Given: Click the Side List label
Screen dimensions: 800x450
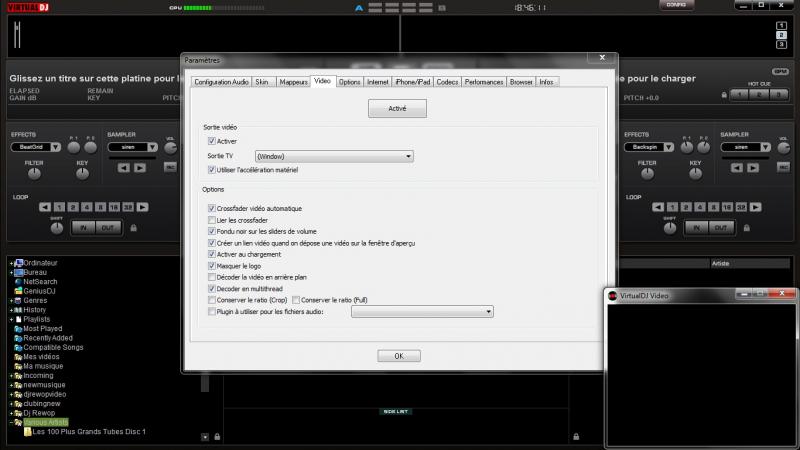Looking at the screenshot, I should pyautogui.click(x=395, y=411).
